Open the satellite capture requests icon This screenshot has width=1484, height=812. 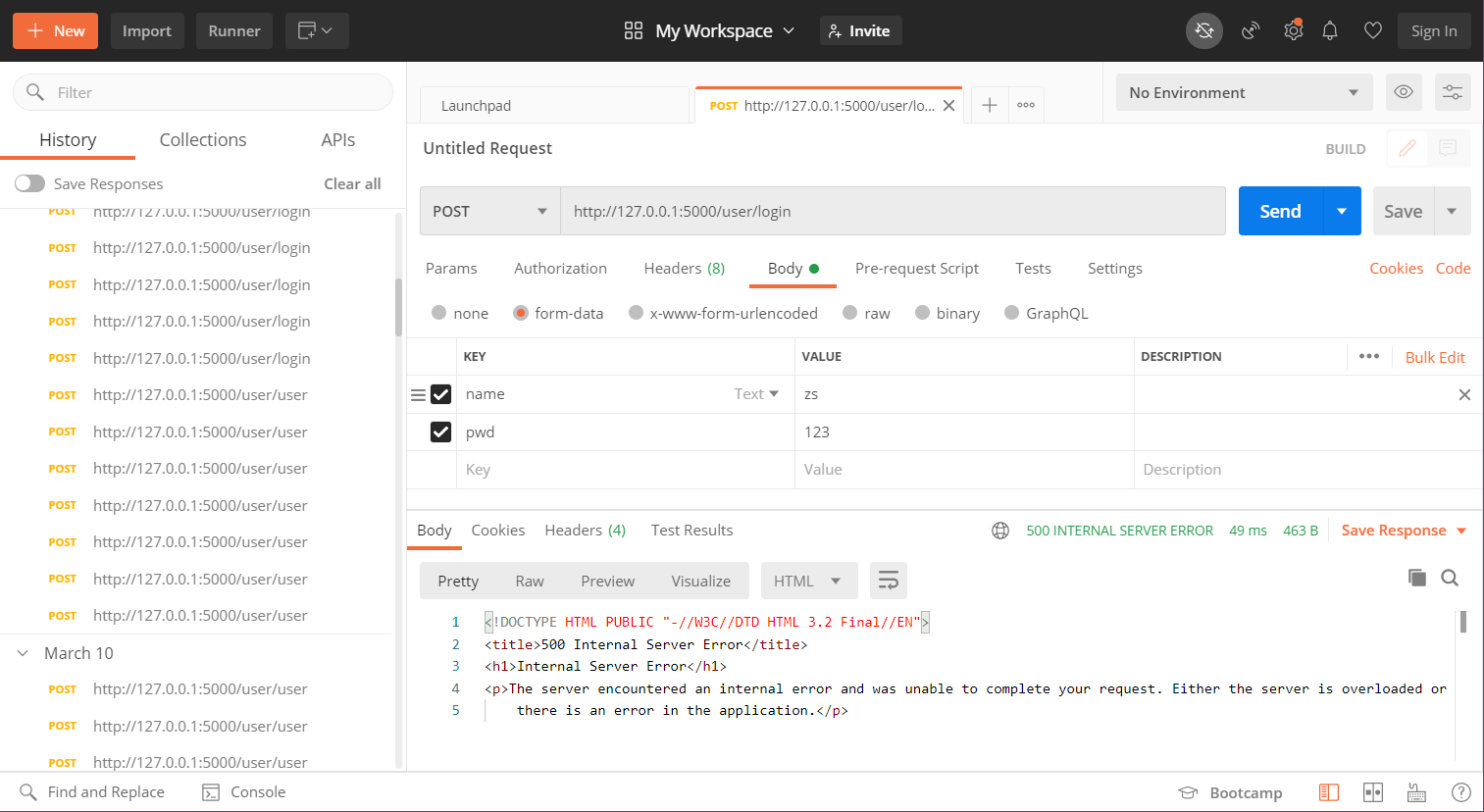[1251, 30]
